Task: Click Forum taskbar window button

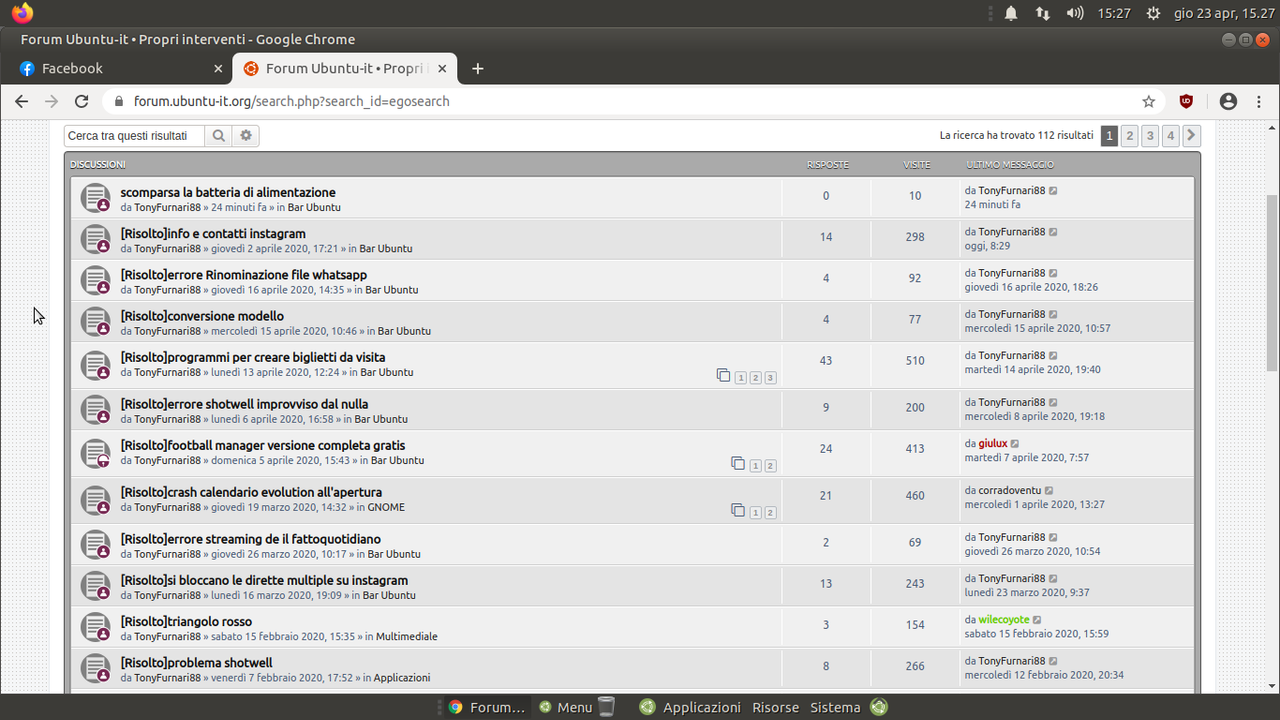Action: tap(486, 707)
